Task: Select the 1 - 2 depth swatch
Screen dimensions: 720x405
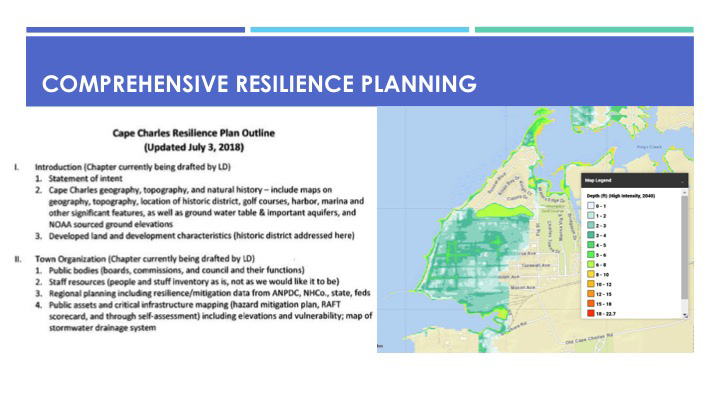Action: [591, 215]
